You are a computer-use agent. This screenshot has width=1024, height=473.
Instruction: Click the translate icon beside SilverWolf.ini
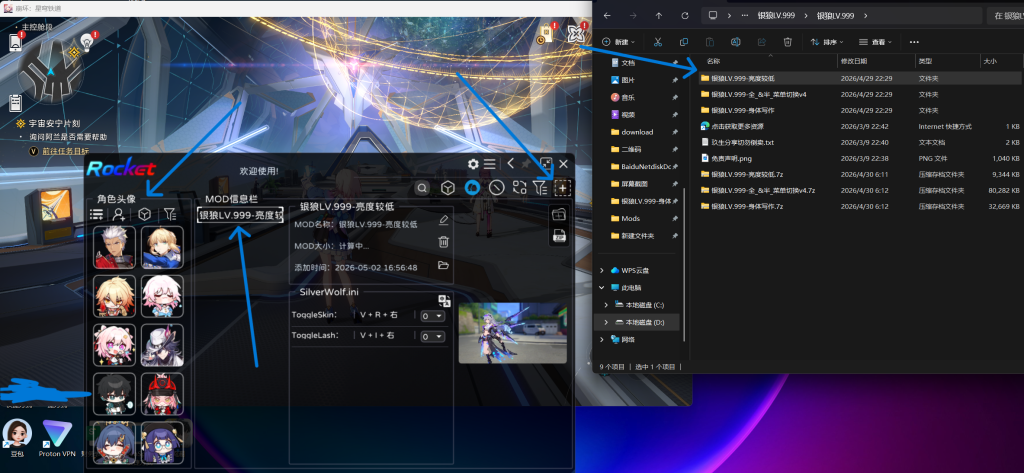click(445, 301)
